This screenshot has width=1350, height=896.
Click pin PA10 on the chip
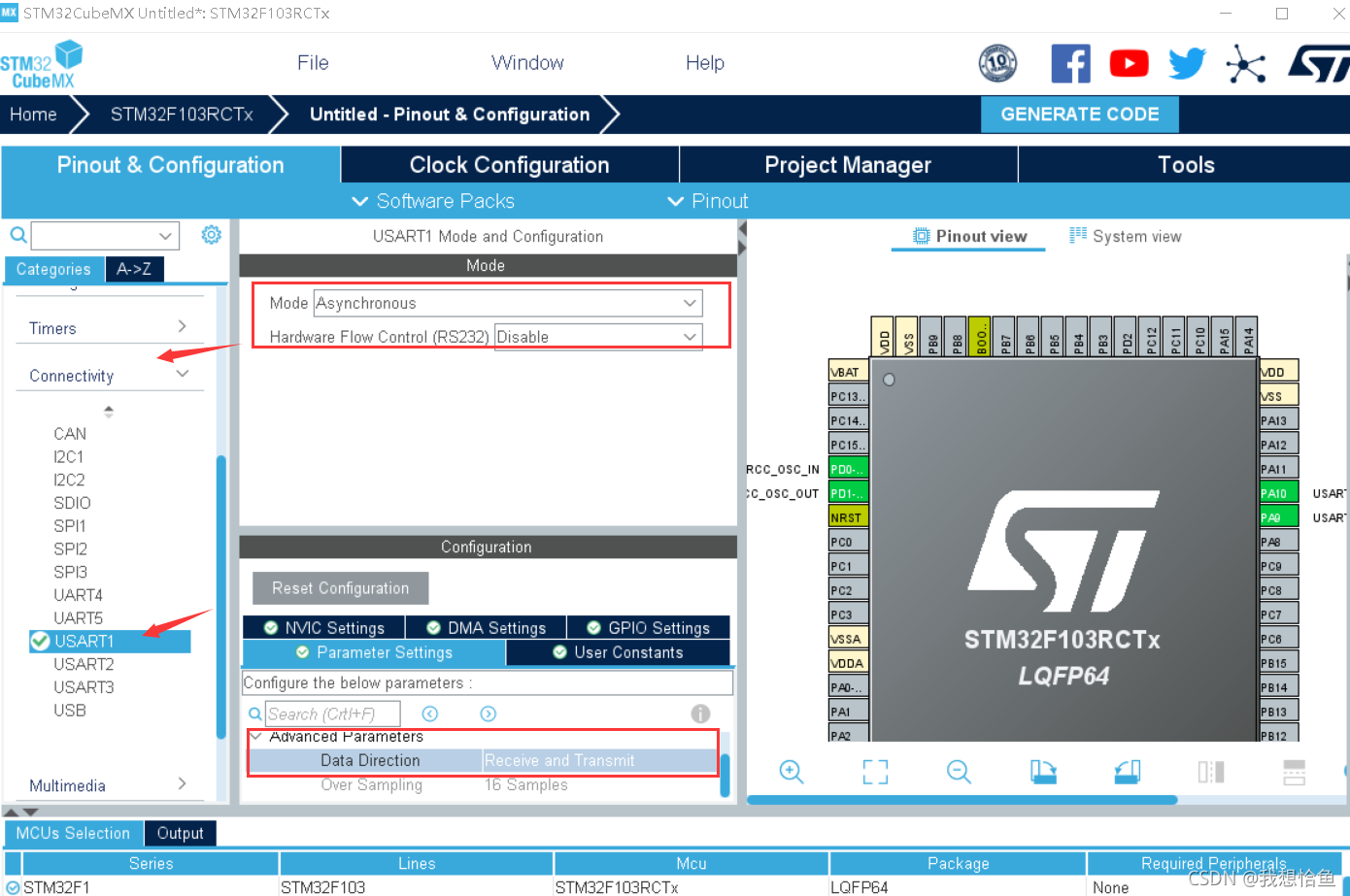[x=1278, y=493]
